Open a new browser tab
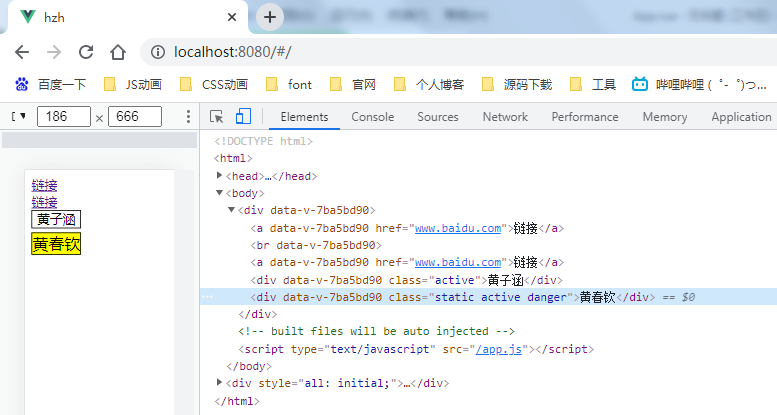777x415 pixels. [x=270, y=17]
